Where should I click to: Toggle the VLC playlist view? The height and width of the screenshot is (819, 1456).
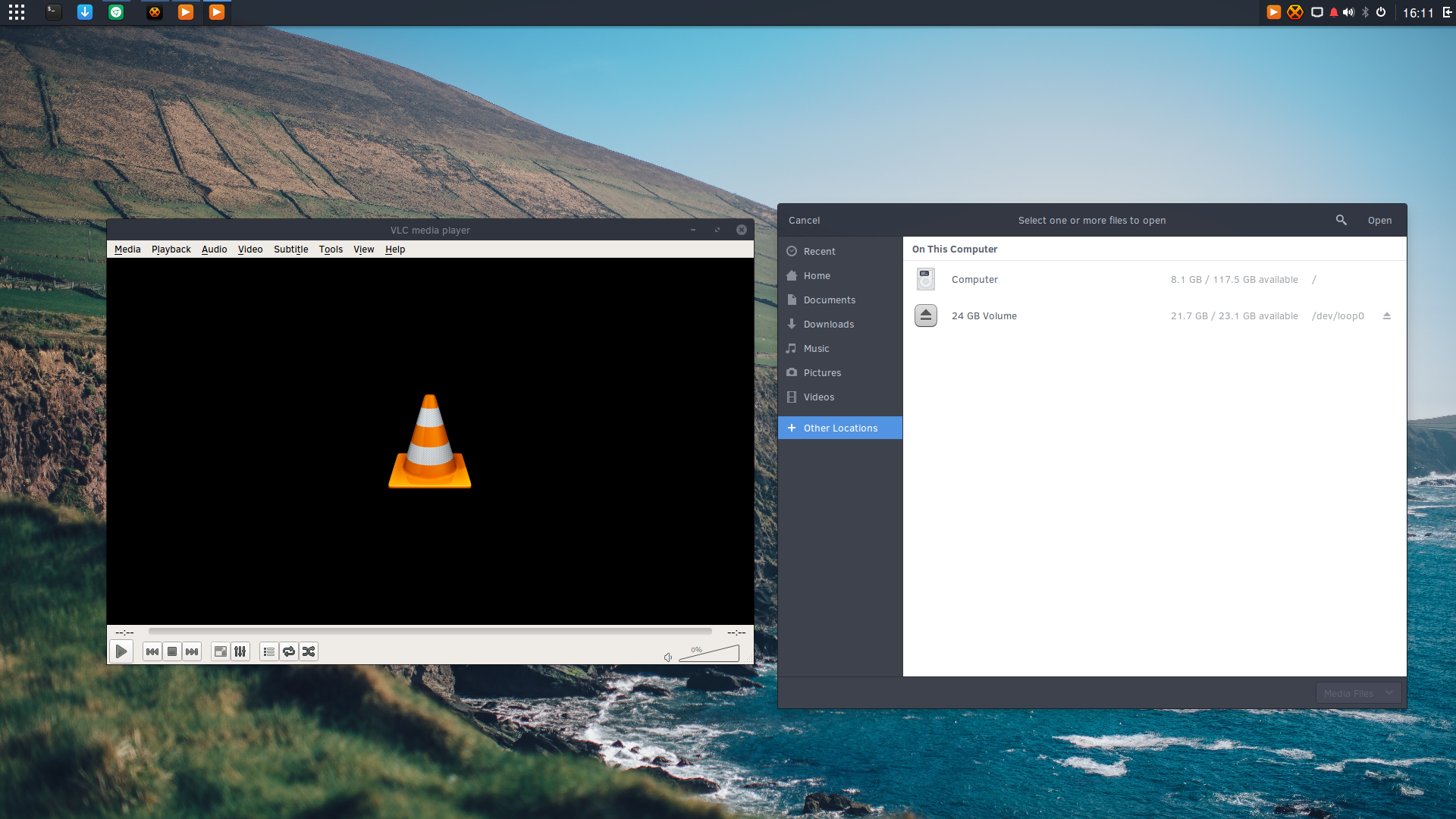pos(269,651)
